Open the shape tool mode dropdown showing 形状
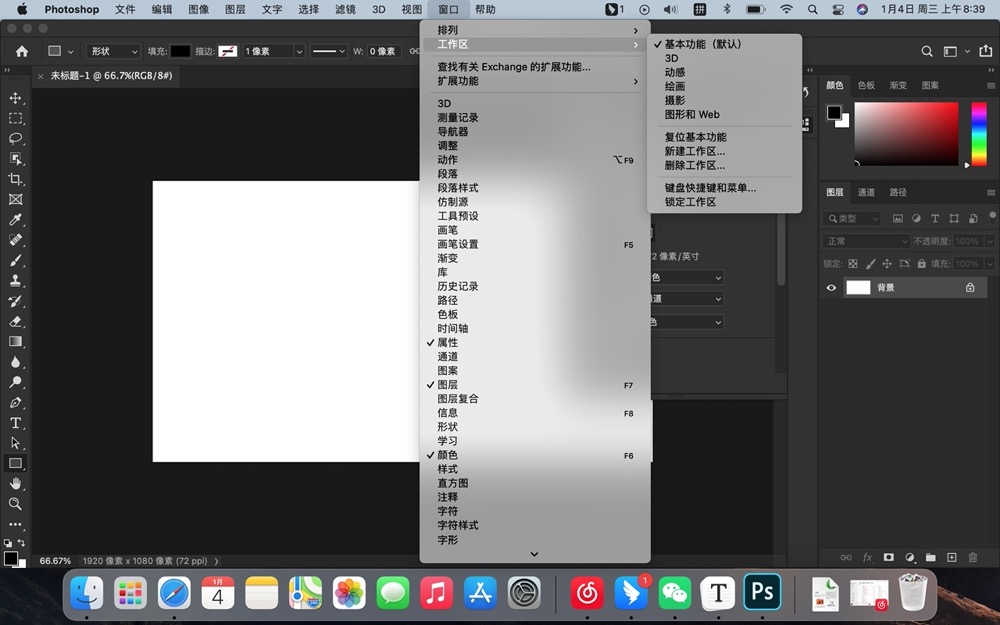Viewport: 1000px width, 625px height. click(112, 50)
